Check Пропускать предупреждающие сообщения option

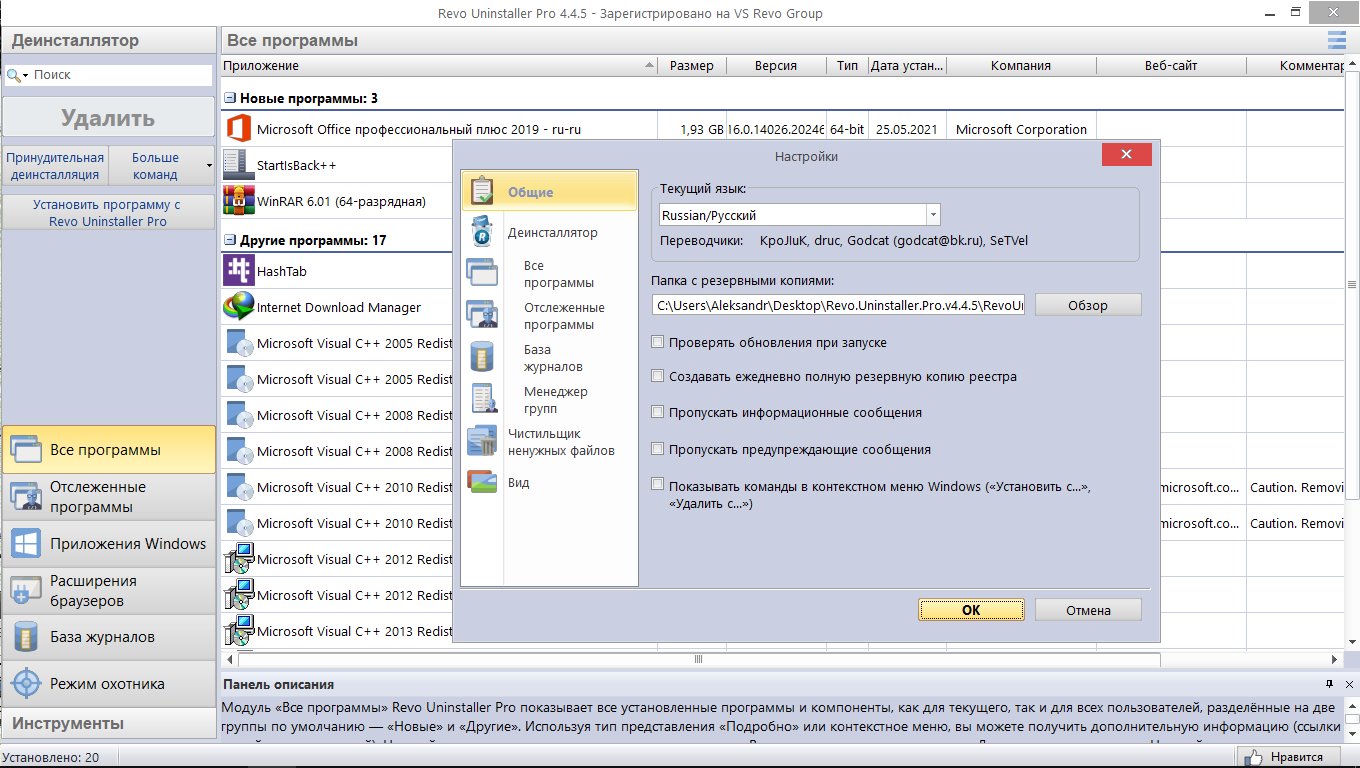point(658,449)
